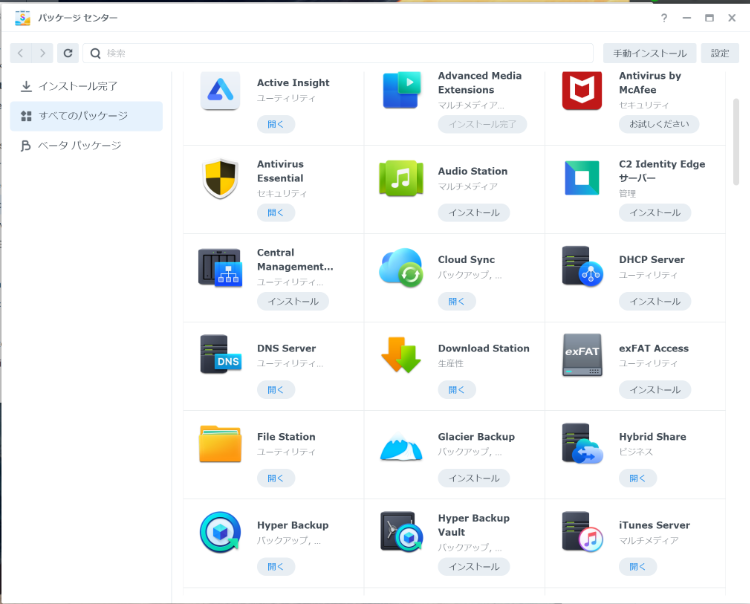Open Hyper Backup with 開く button

(276, 567)
